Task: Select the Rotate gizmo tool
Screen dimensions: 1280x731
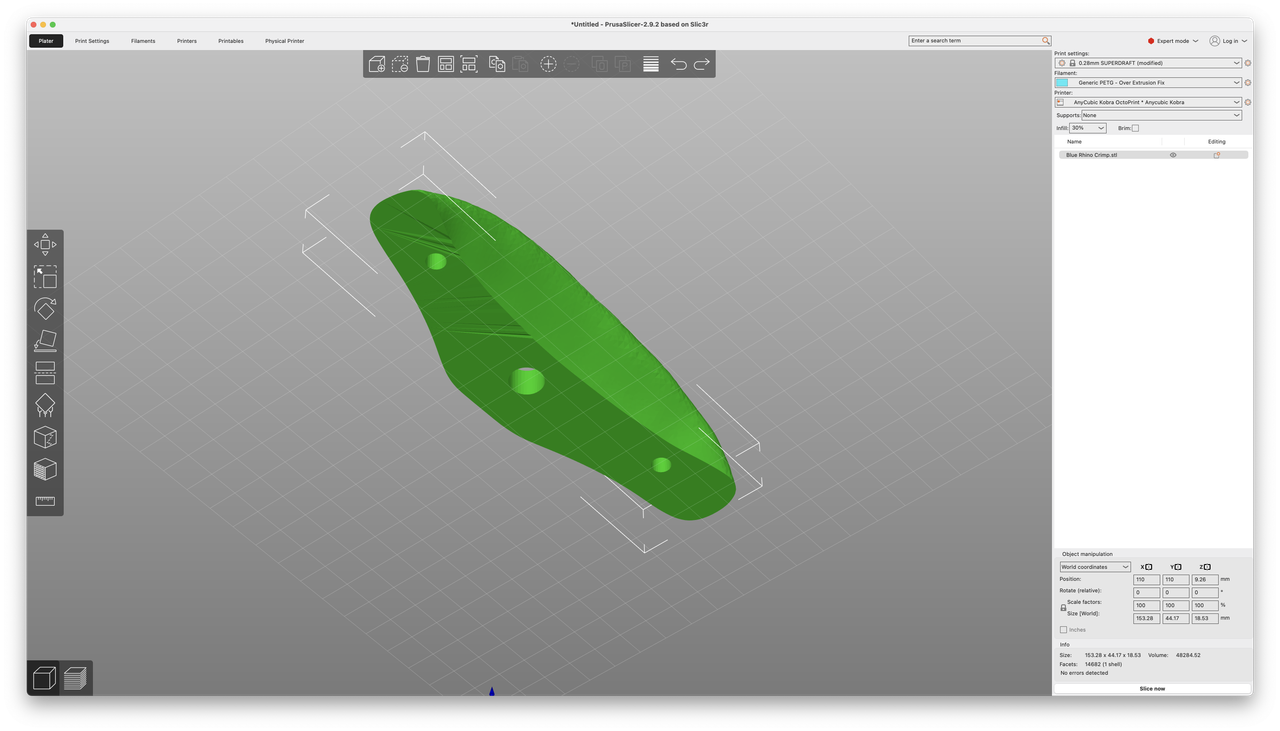Action: tap(45, 309)
